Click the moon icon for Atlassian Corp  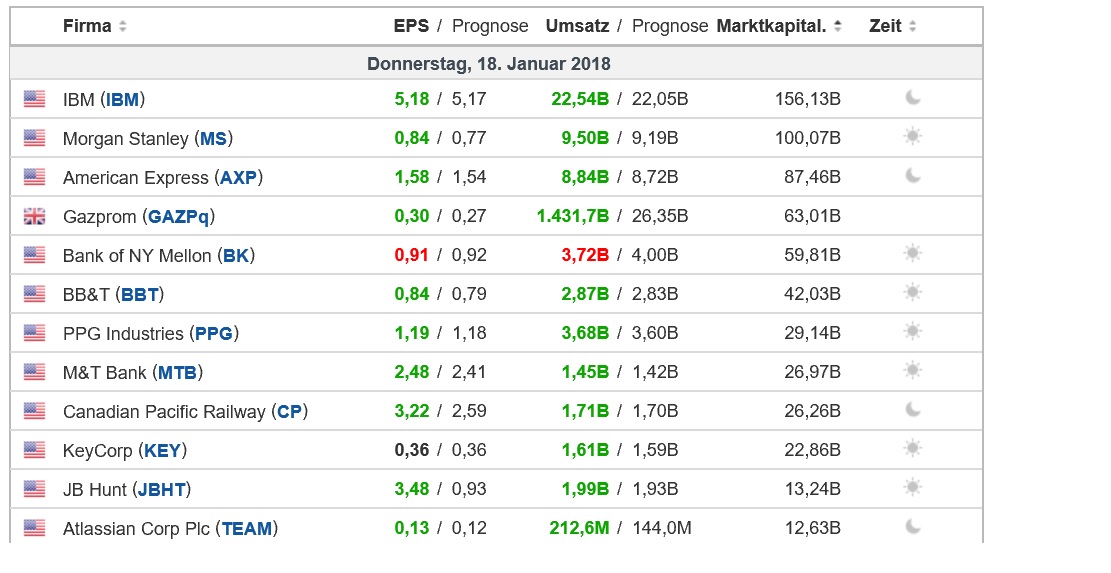click(x=912, y=527)
